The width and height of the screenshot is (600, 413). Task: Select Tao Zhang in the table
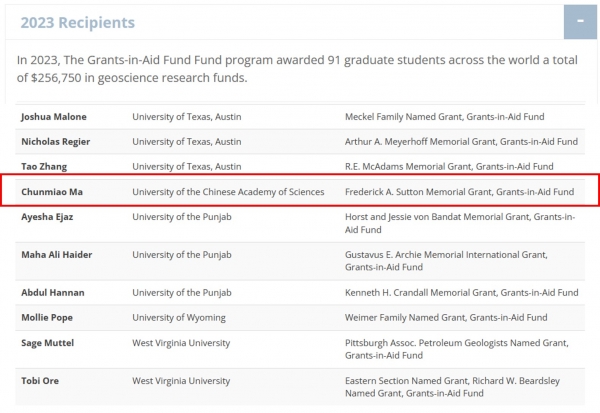click(44, 167)
